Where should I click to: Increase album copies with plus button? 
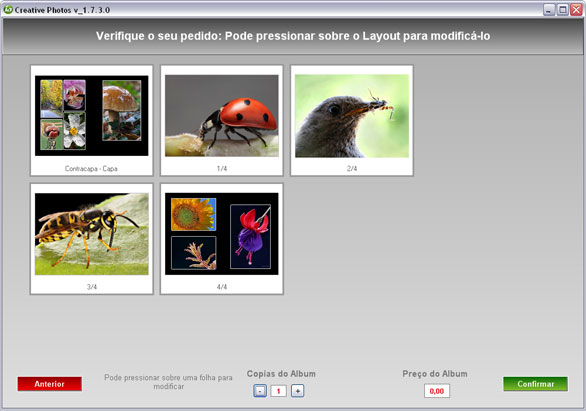pyautogui.click(x=297, y=391)
